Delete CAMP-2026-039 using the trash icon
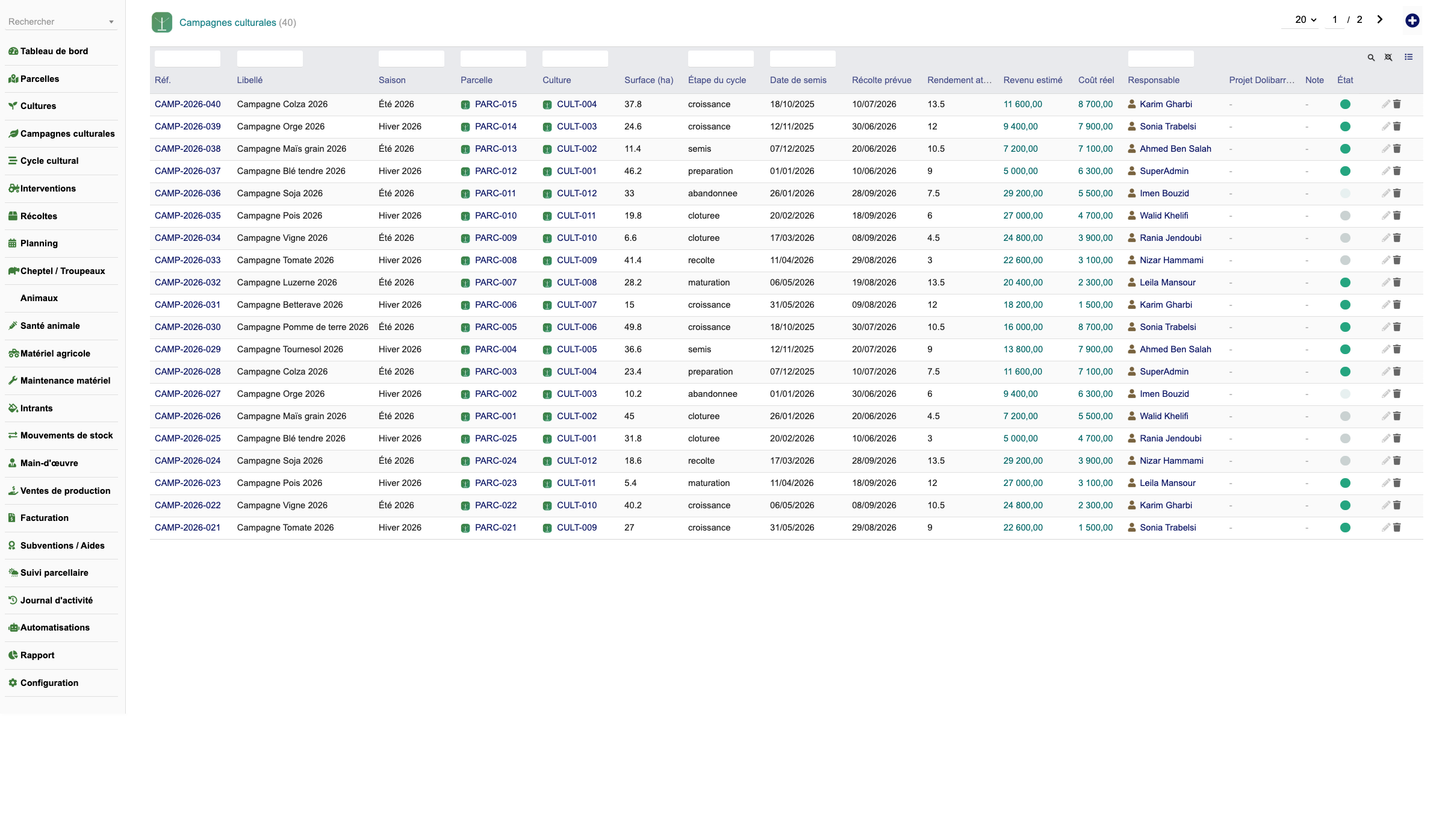 pos(1397,127)
